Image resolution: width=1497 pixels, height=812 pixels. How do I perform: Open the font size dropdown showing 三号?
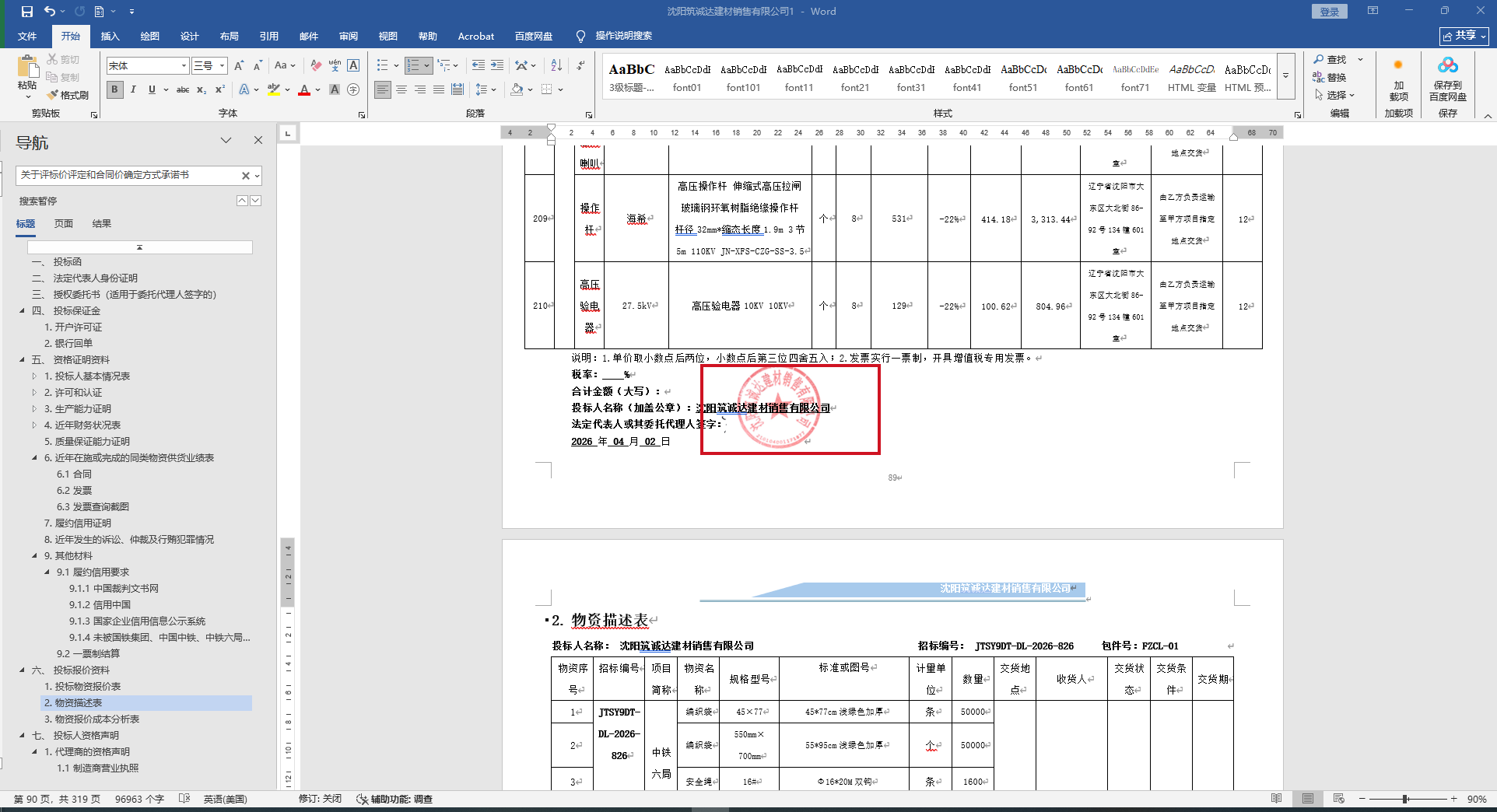click(x=222, y=66)
